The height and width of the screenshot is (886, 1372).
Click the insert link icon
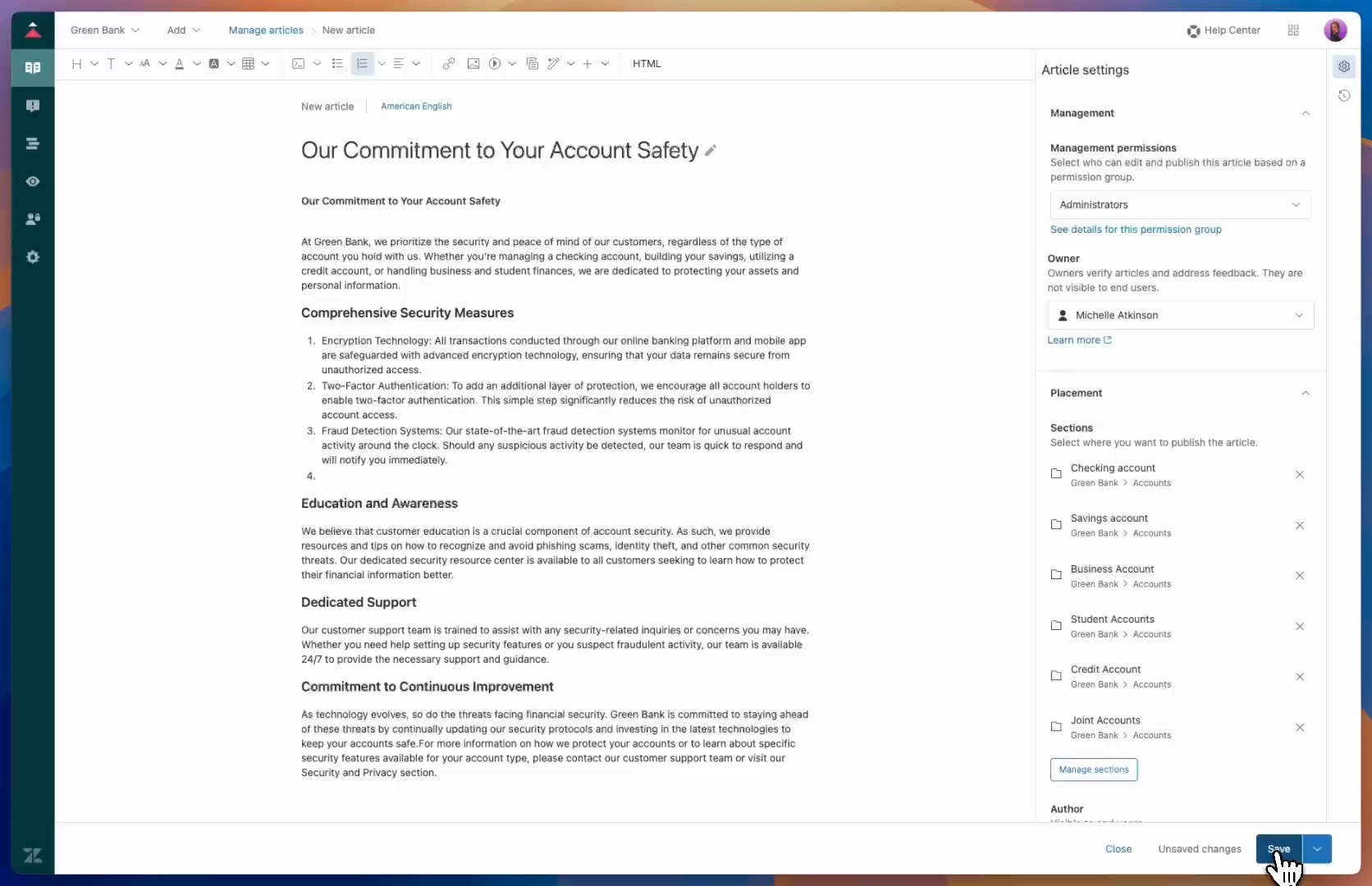coord(449,64)
